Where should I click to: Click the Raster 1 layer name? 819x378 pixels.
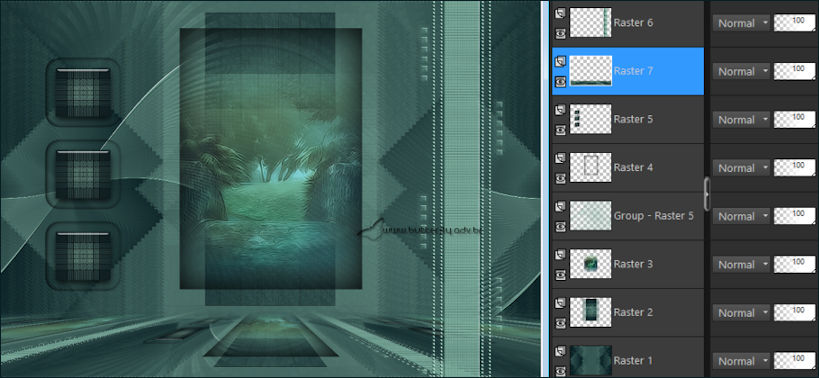click(x=633, y=361)
